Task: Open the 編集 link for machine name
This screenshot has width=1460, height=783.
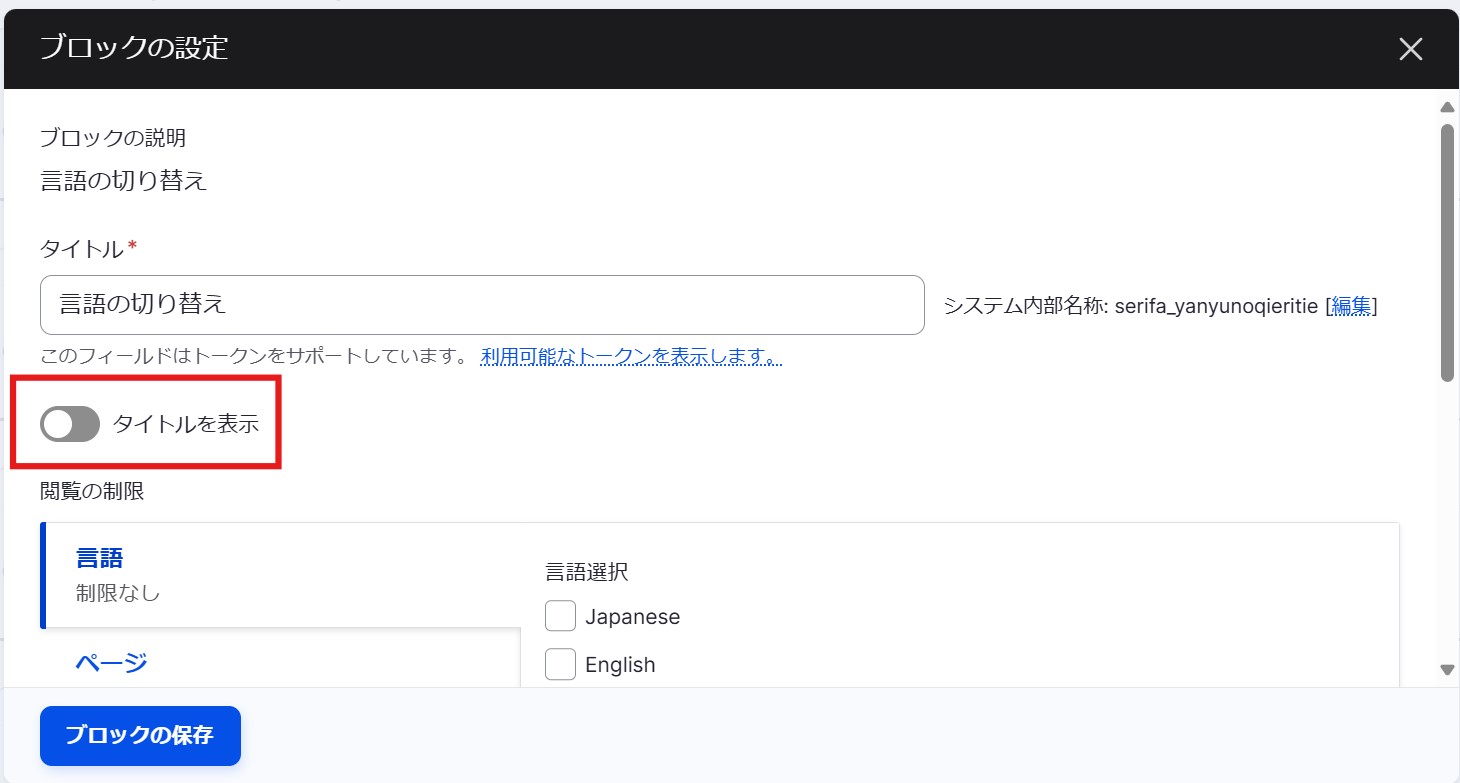Action: [x=1351, y=306]
